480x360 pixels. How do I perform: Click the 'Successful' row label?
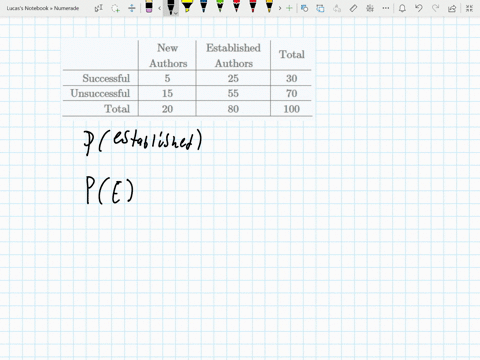point(106,78)
